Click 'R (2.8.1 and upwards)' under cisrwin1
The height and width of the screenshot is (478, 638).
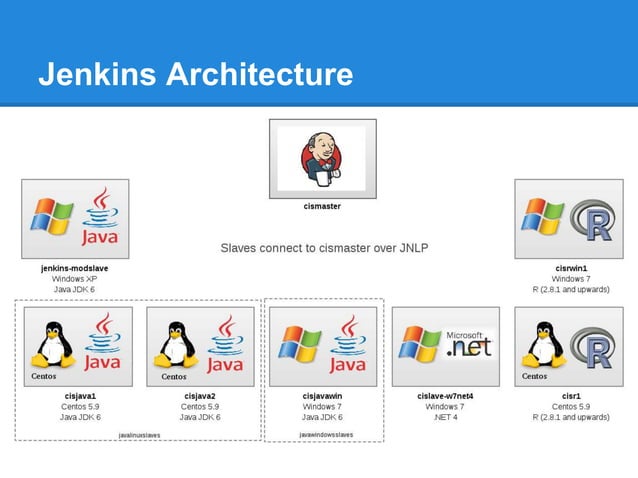point(571,290)
